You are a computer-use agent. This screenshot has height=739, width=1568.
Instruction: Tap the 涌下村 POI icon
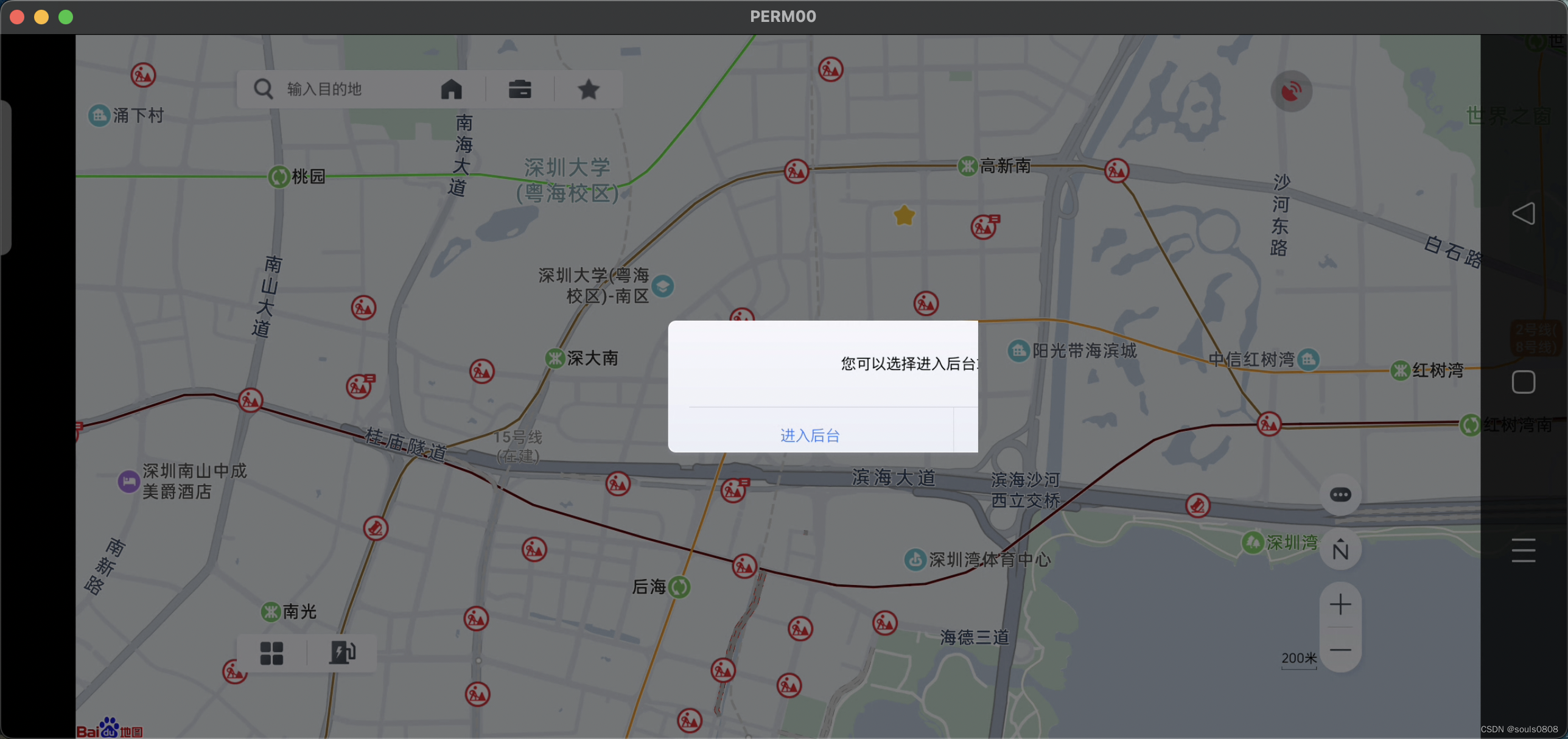[99, 115]
